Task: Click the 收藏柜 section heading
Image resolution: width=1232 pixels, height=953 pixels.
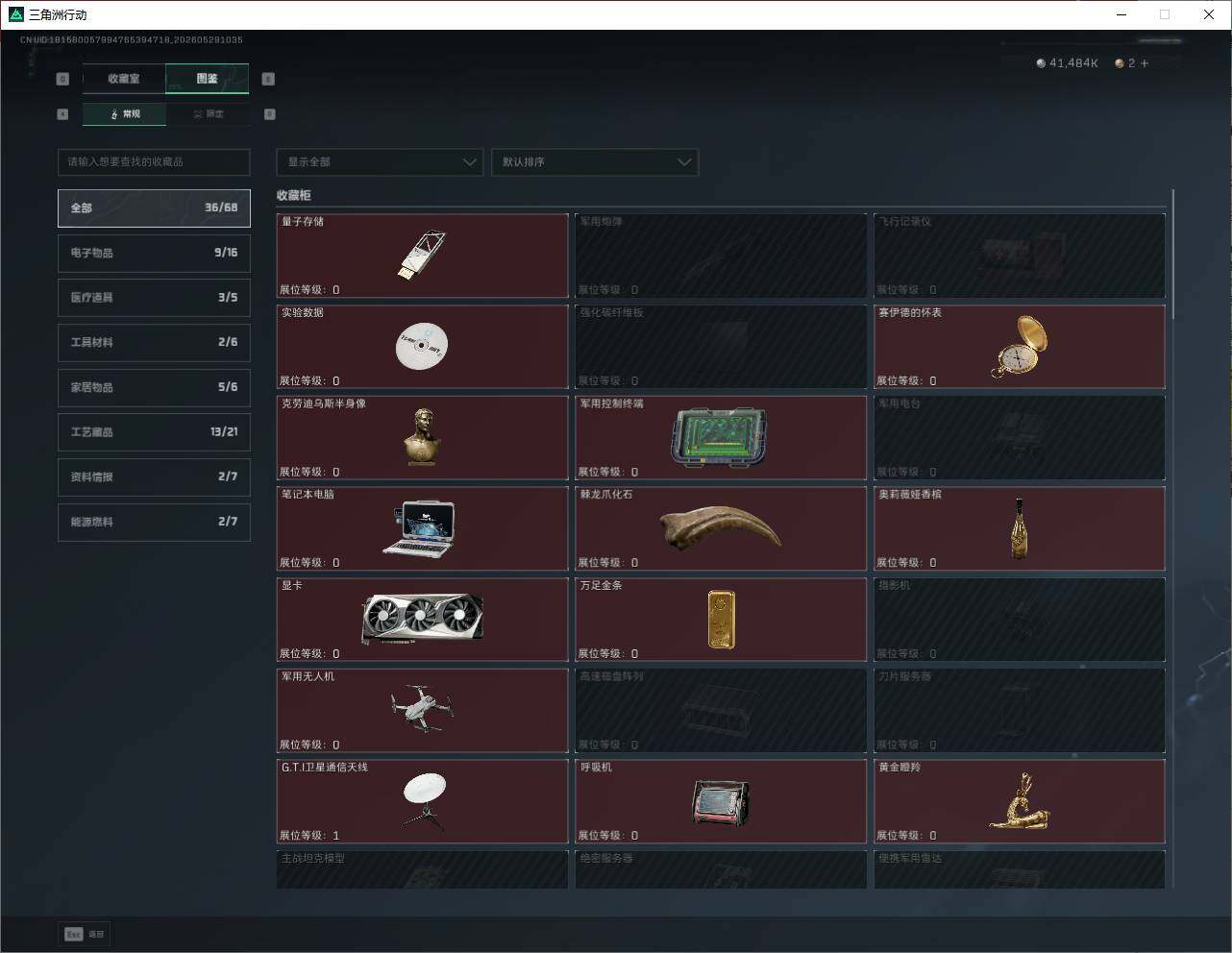Action: point(294,195)
